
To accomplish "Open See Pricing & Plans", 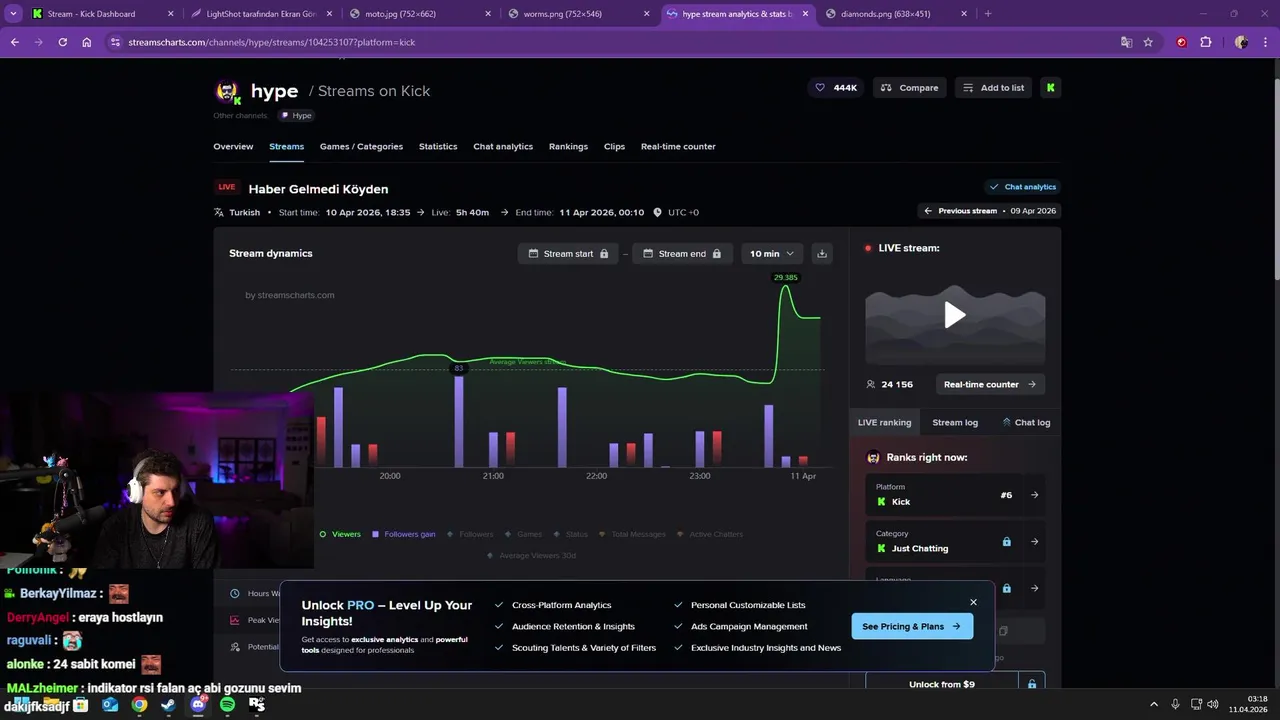I will coord(912,626).
